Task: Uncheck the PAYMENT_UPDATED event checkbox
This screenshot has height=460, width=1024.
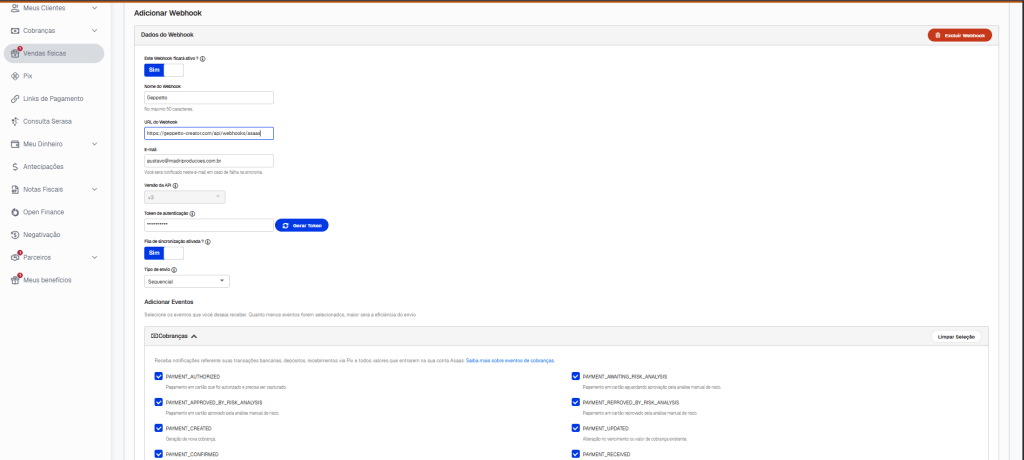Action: tap(575, 428)
